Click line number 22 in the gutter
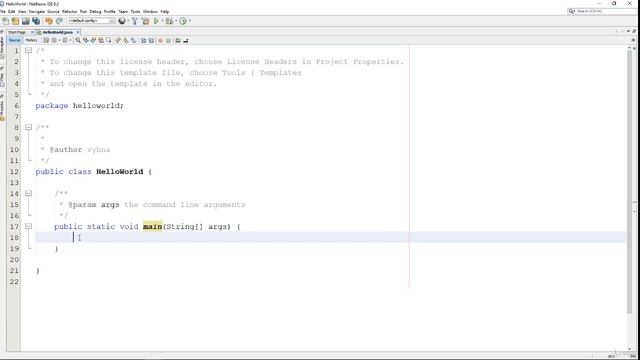640x360 pixels. pyautogui.click(x=14, y=282)
